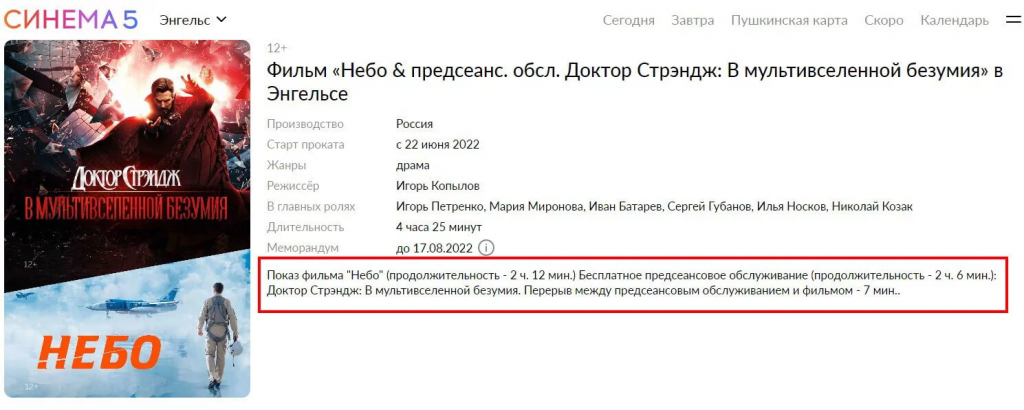Open the Скоро upcoming films section
Viewport: 1024px width, 410px height.
884,20
